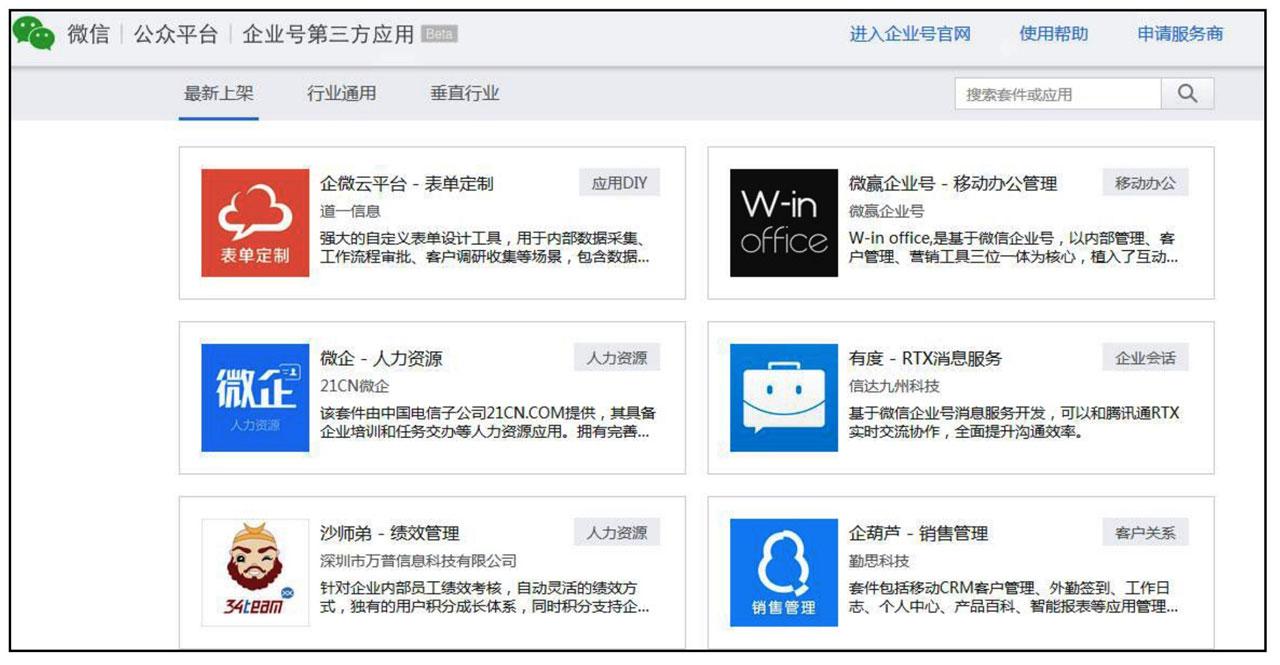Viewport: 1280px width, 665px height.
Task: Open the 企微云平台 - 表单定制 title
Action: [407, 184]
